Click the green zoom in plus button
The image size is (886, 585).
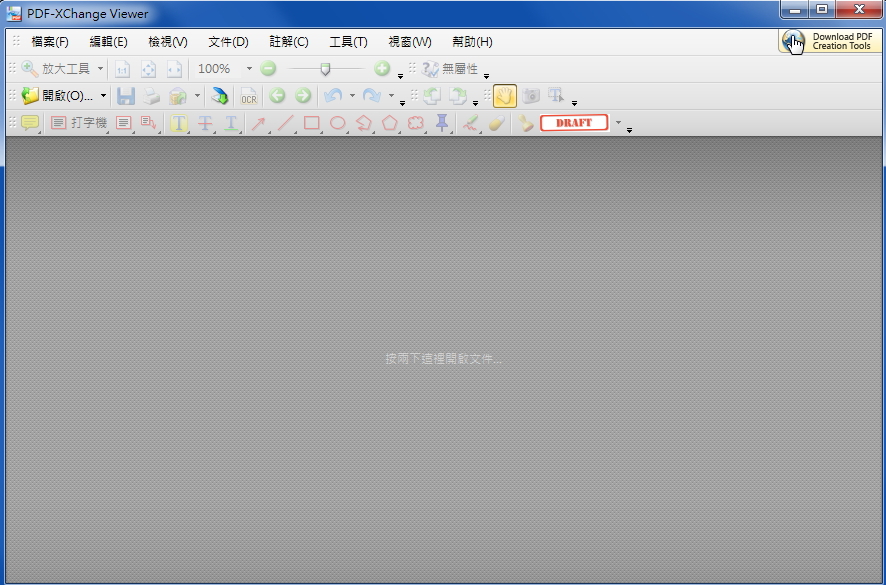[382, 69]
